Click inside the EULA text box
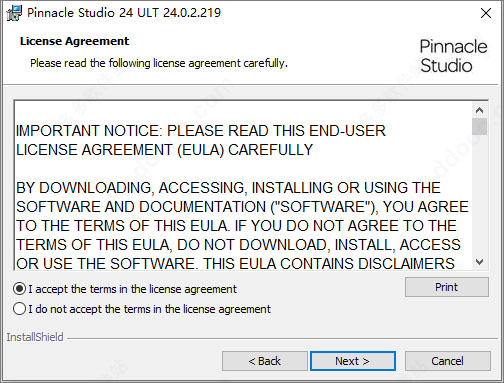This screenshot has width=504, height=383. [x=243, y=185]
